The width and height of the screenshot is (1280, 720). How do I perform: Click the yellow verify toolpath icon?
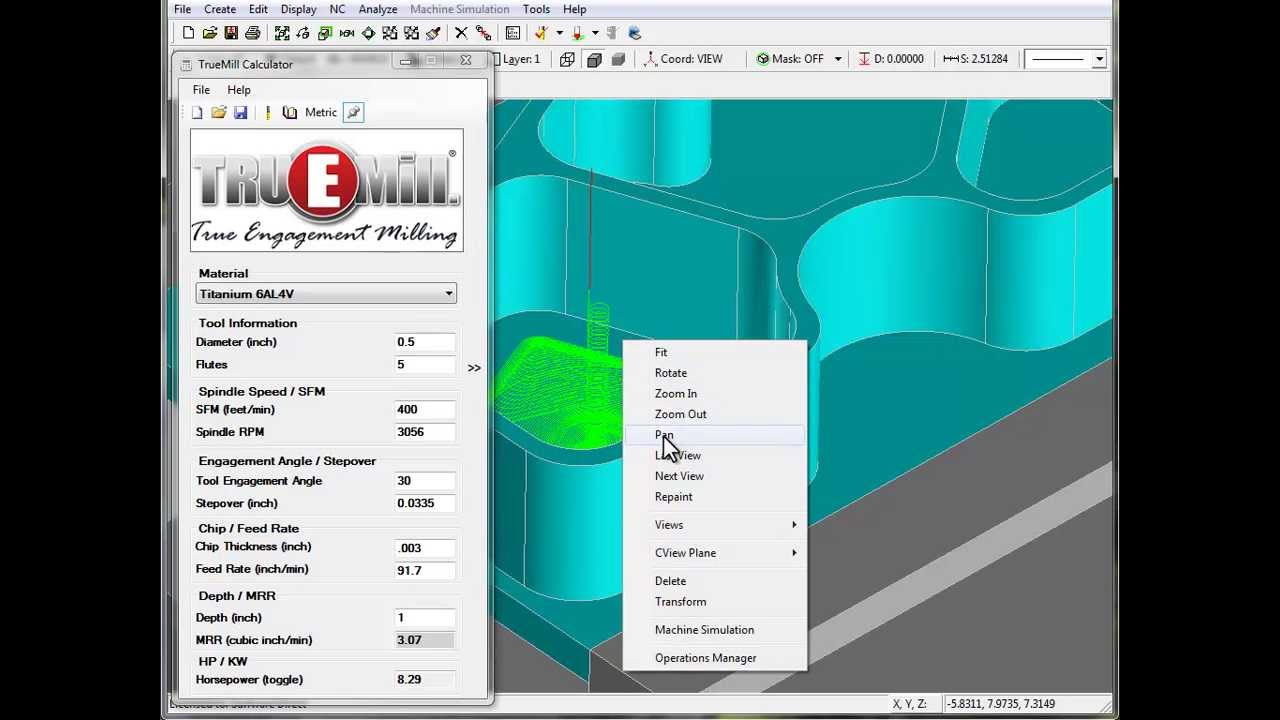coord(541,33)
